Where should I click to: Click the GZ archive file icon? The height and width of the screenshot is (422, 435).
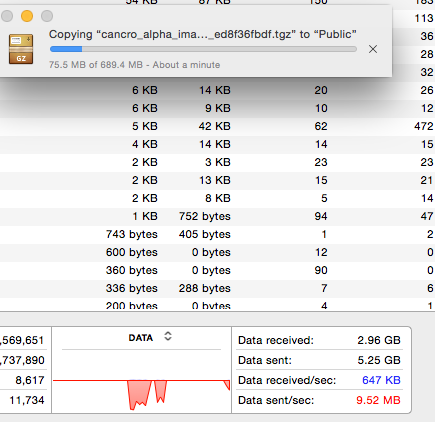point(21,49)
